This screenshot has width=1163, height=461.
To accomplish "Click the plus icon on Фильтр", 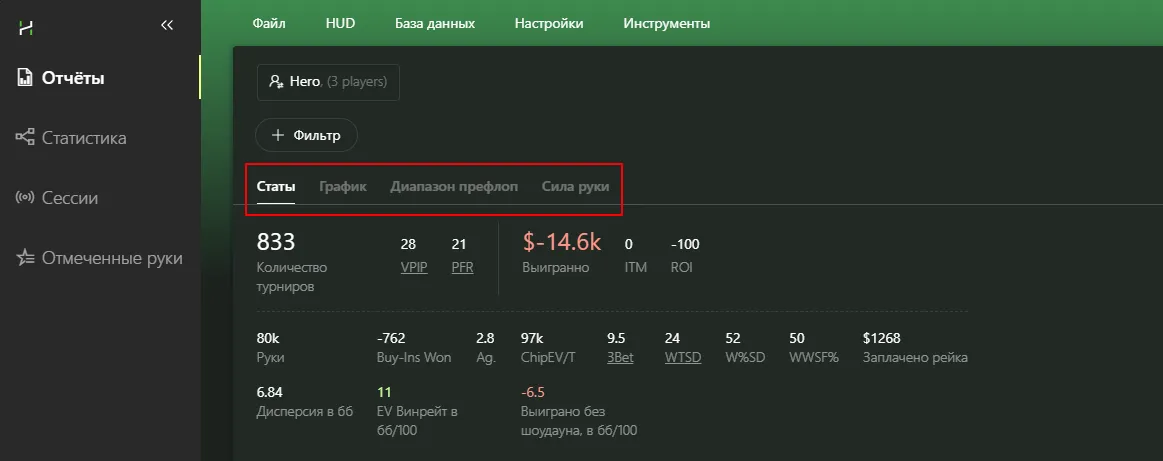I will 278,135.
